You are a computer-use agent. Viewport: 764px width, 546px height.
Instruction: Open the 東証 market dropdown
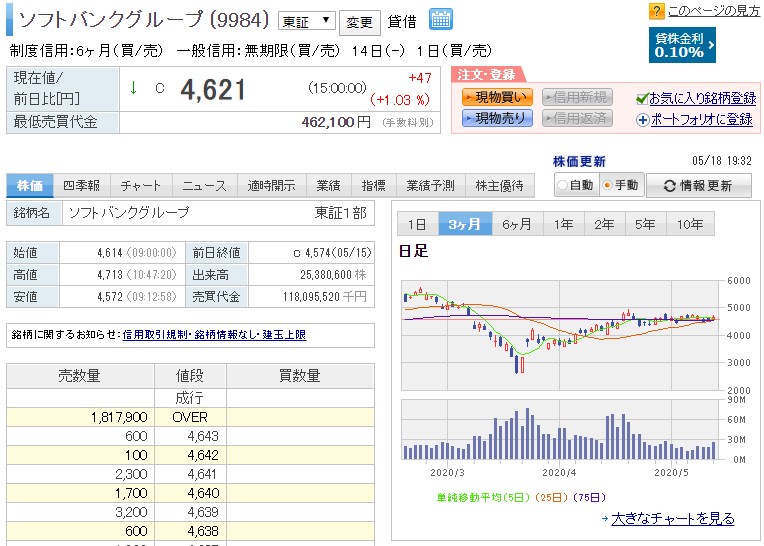click(x=306, y=21)
